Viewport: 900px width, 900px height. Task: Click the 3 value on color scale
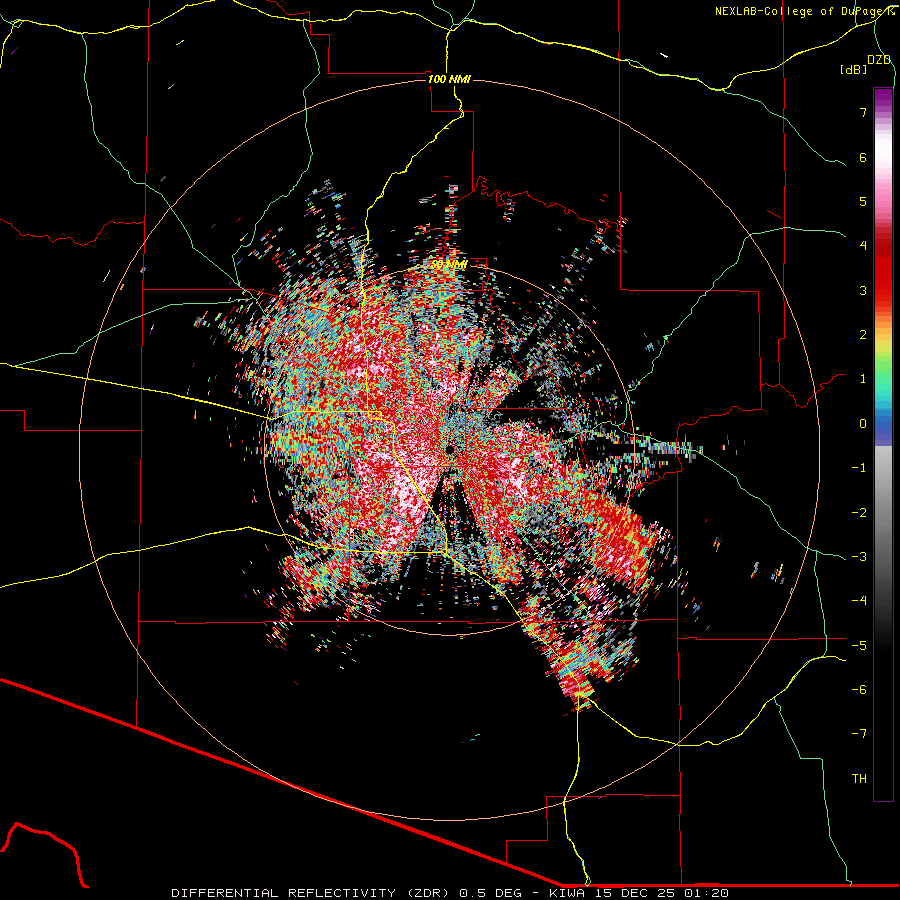click(x=863, y=290)
